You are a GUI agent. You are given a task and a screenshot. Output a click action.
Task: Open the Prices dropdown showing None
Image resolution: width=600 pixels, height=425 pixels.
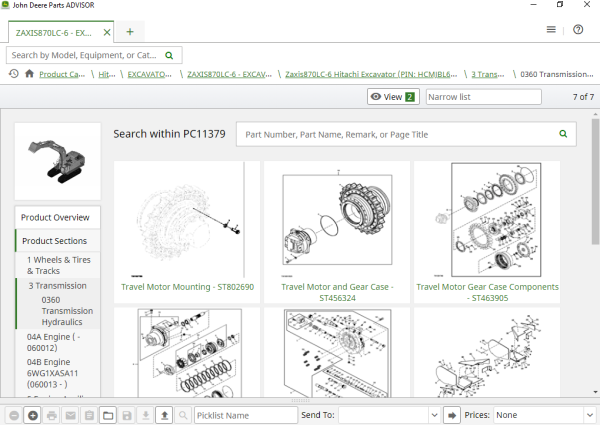click(x=544, y=415)
